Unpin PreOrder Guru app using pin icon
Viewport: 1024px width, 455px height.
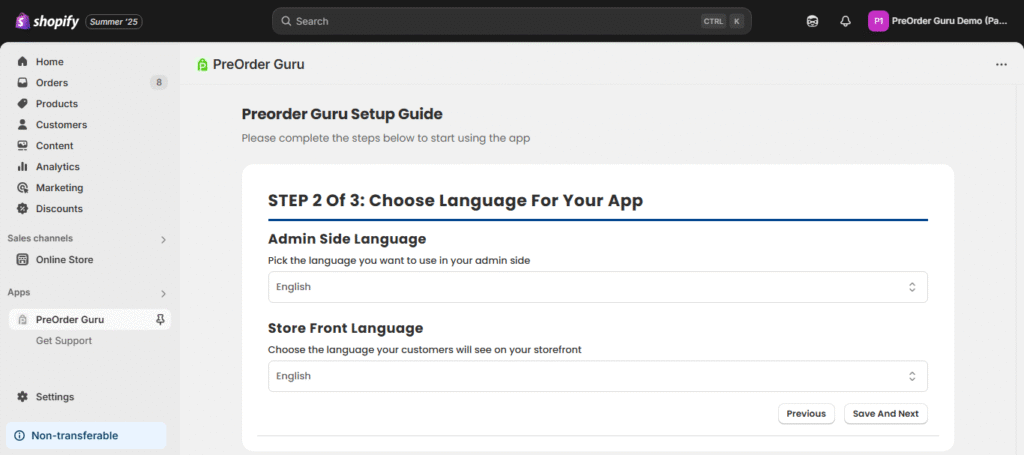click(x=160, y=320)
